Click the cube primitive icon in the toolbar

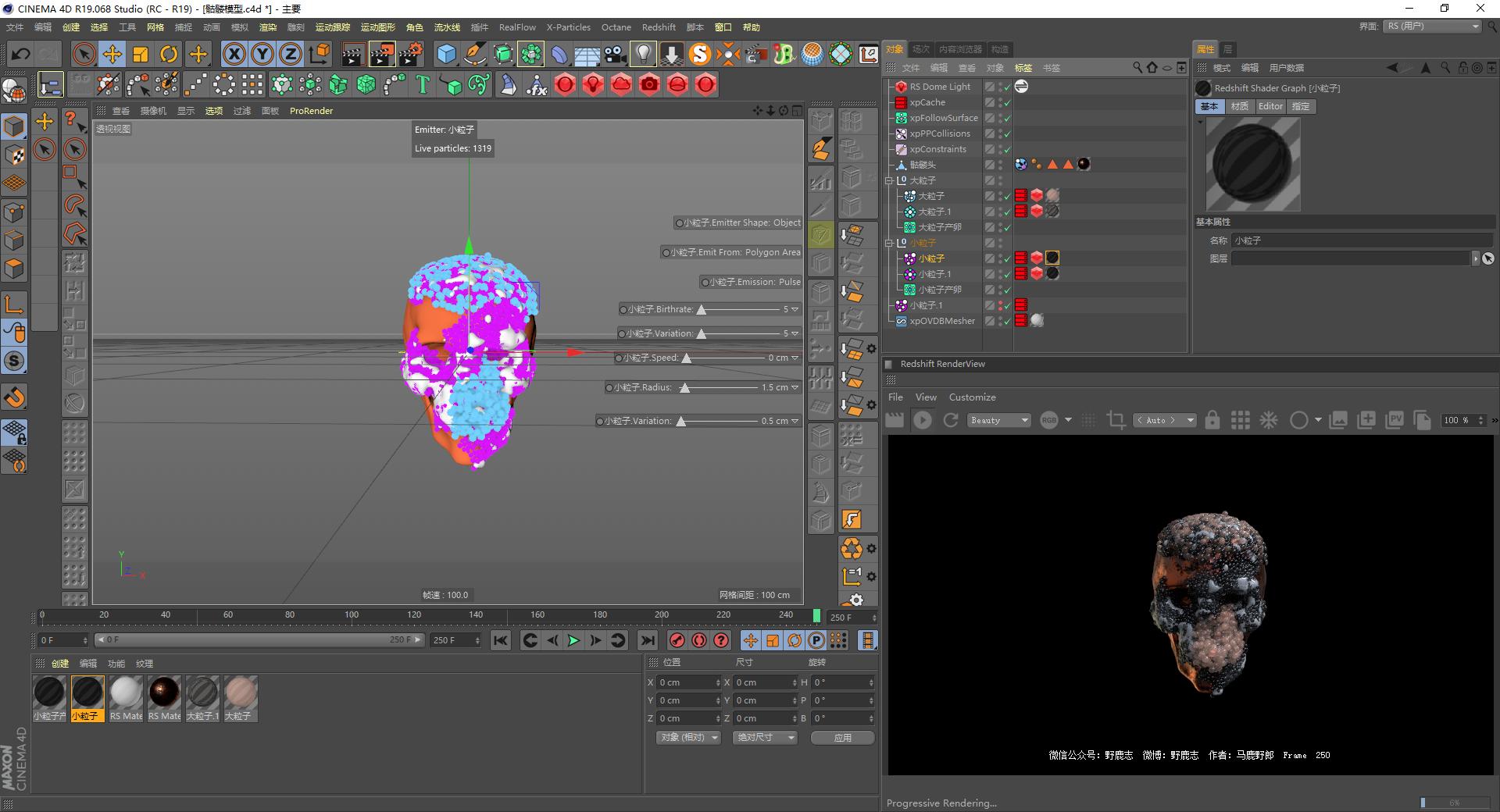[447, 54]
